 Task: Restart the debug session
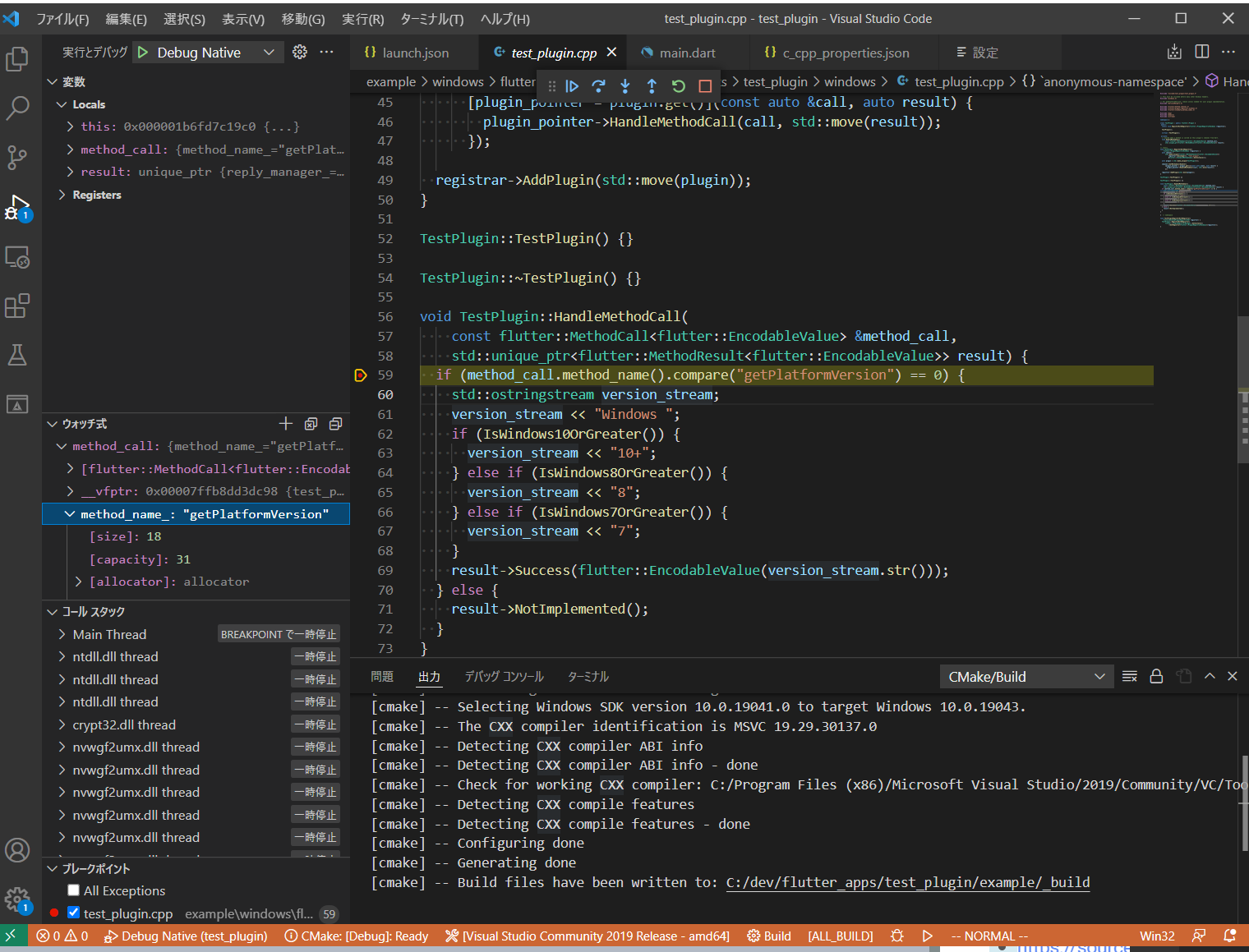[679, 86]
